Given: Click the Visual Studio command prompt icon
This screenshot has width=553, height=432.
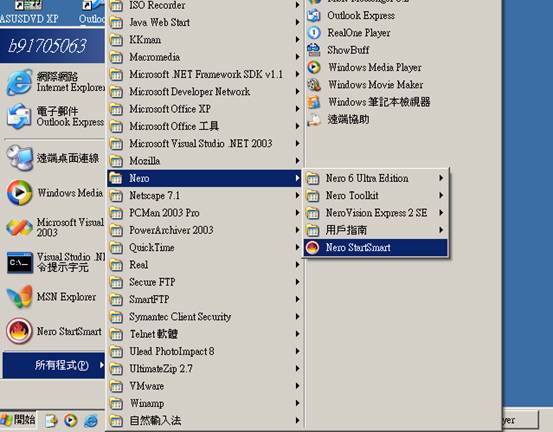Looking at the screenshot, I should pyautogui.click(x=19, y=262).
